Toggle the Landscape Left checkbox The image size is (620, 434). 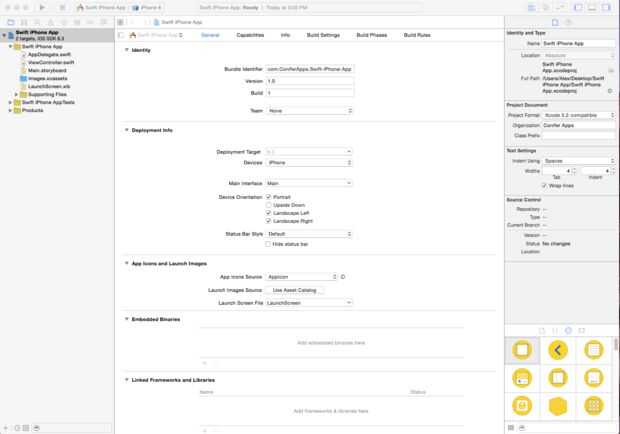pos(268,213)
